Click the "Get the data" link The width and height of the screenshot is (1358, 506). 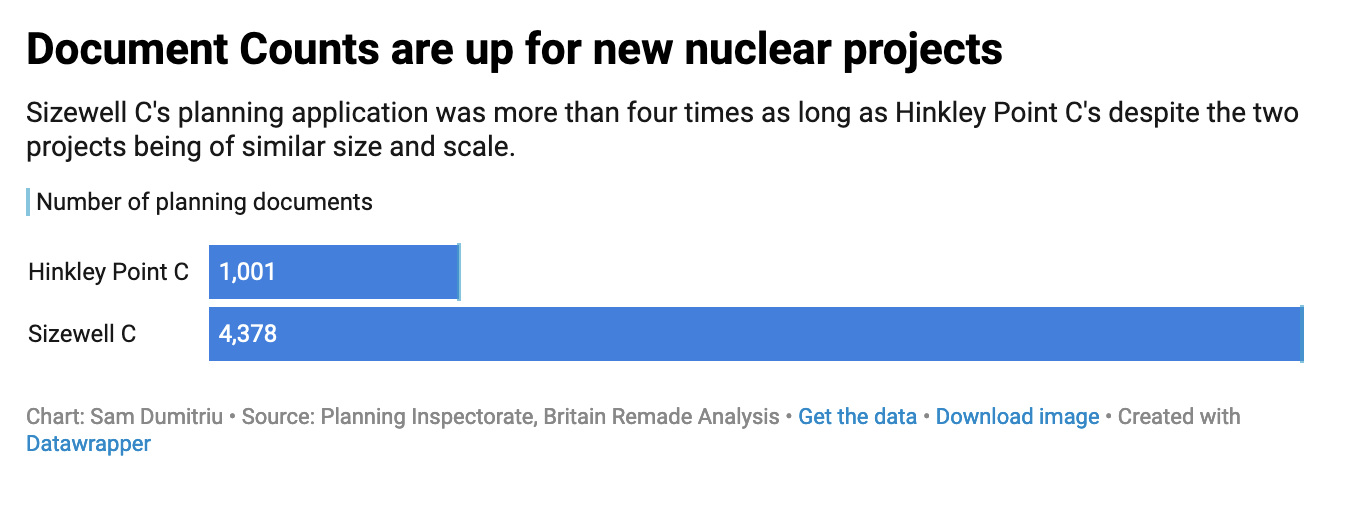(857, 417)
